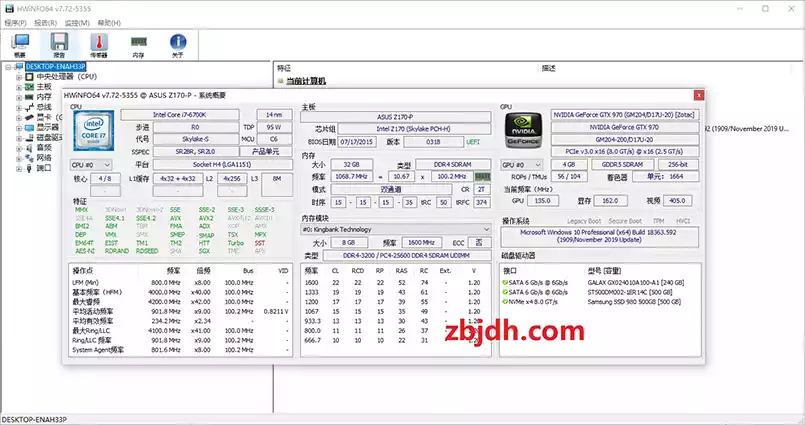Click the NVIDIA GeForce GTX 970 field
Viewport: 805px width, 425px height.
[x=625, y=127]
